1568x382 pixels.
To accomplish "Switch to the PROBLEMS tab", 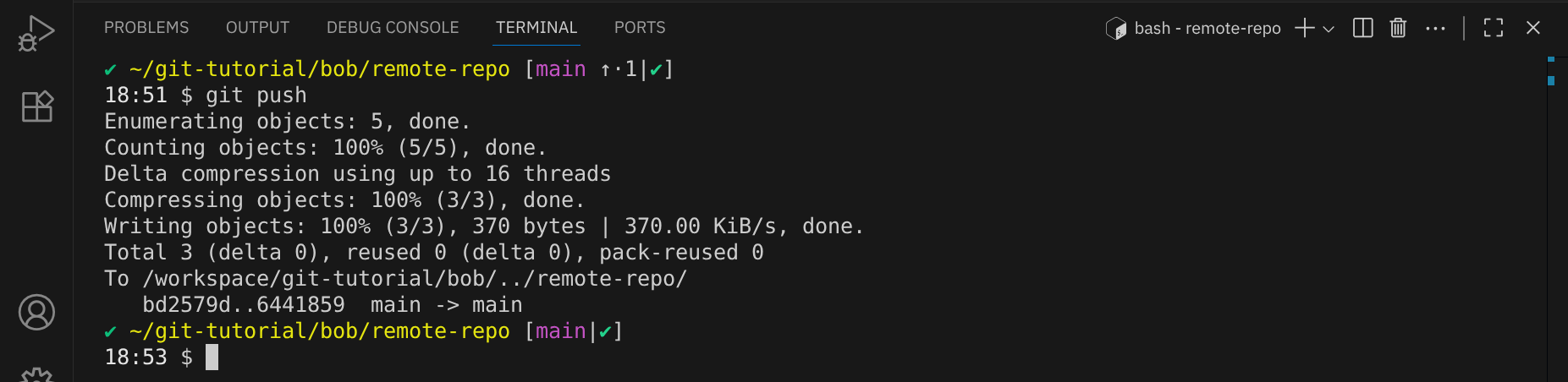I will tap(146, 28).
